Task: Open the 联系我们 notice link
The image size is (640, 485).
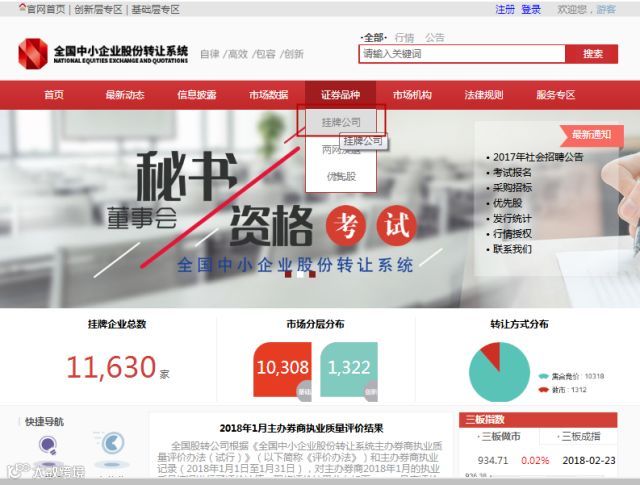Action: tap(512, 249)
